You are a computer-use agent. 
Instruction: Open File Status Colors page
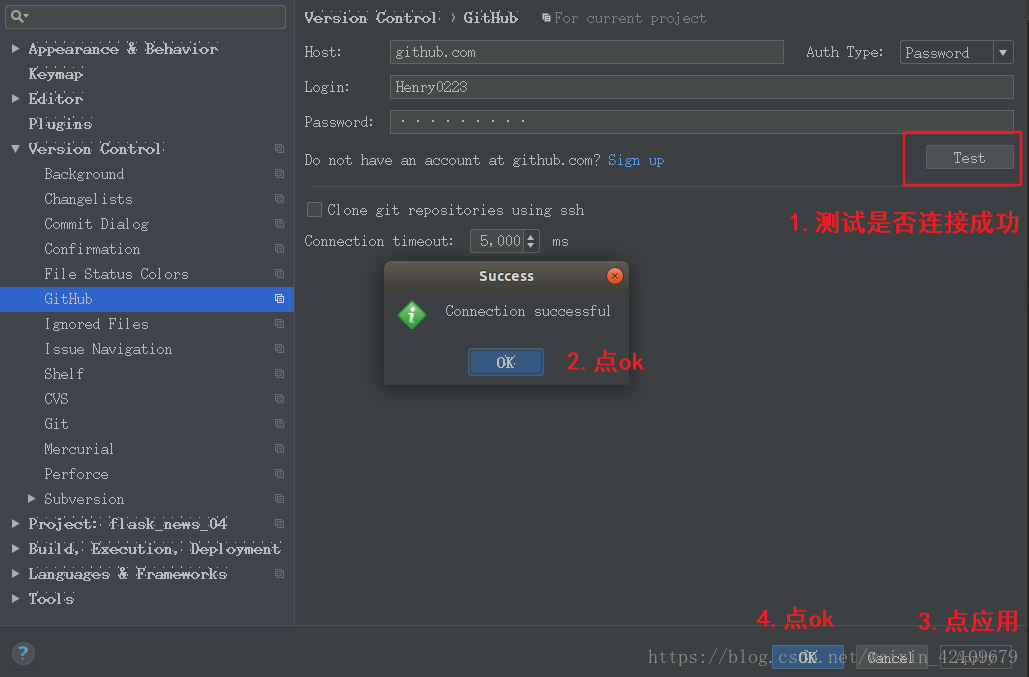tap(116, 274)
